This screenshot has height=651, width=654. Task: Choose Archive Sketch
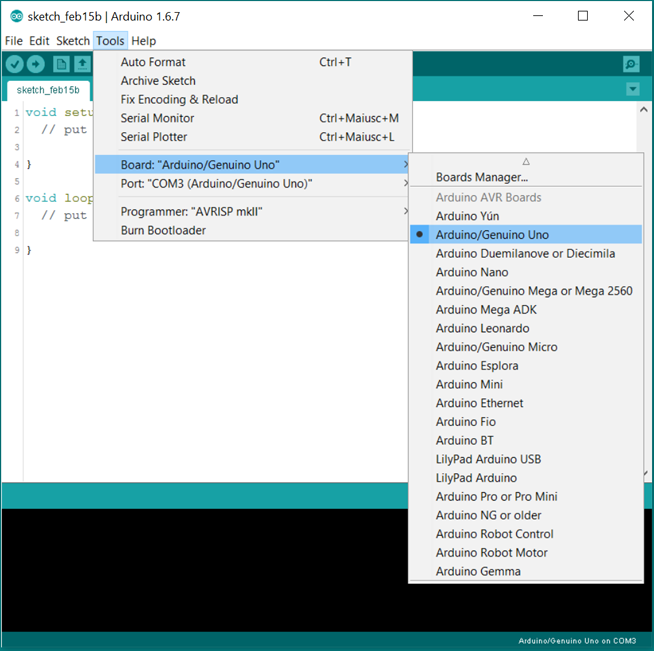pos(253,81)
